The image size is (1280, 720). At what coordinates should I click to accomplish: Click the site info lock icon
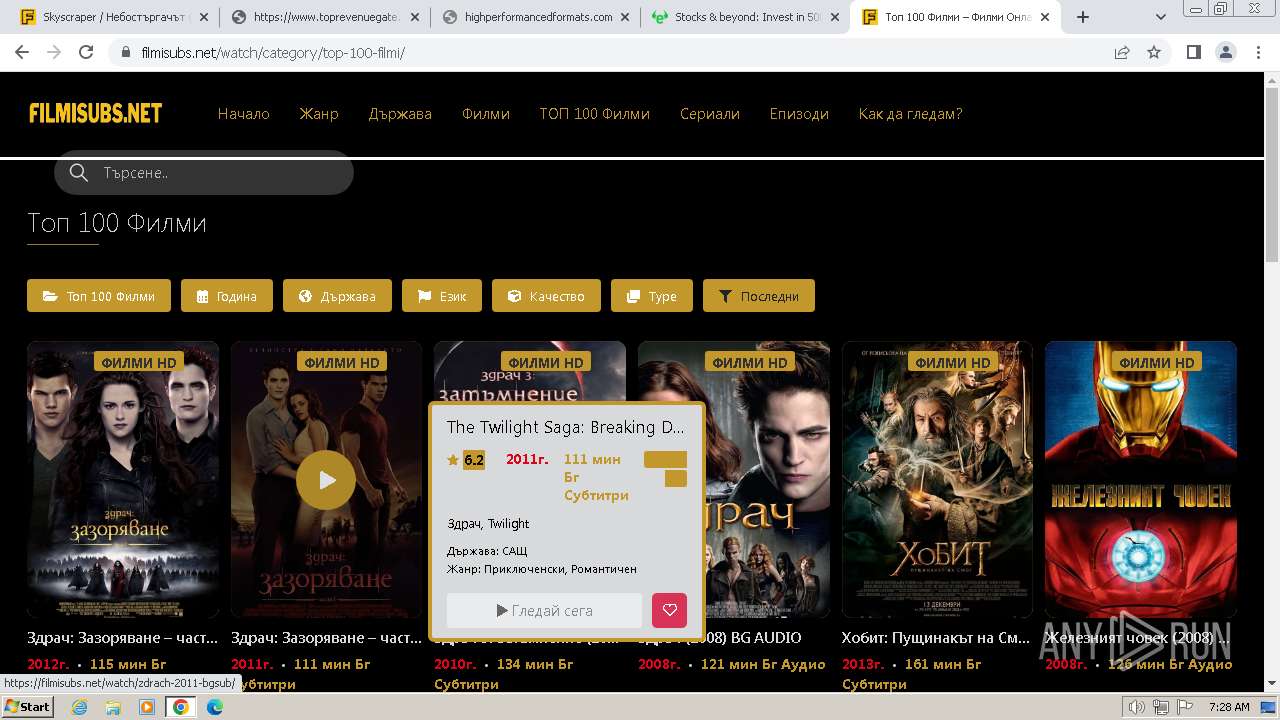pyautogui.click(x=125, y=53)
